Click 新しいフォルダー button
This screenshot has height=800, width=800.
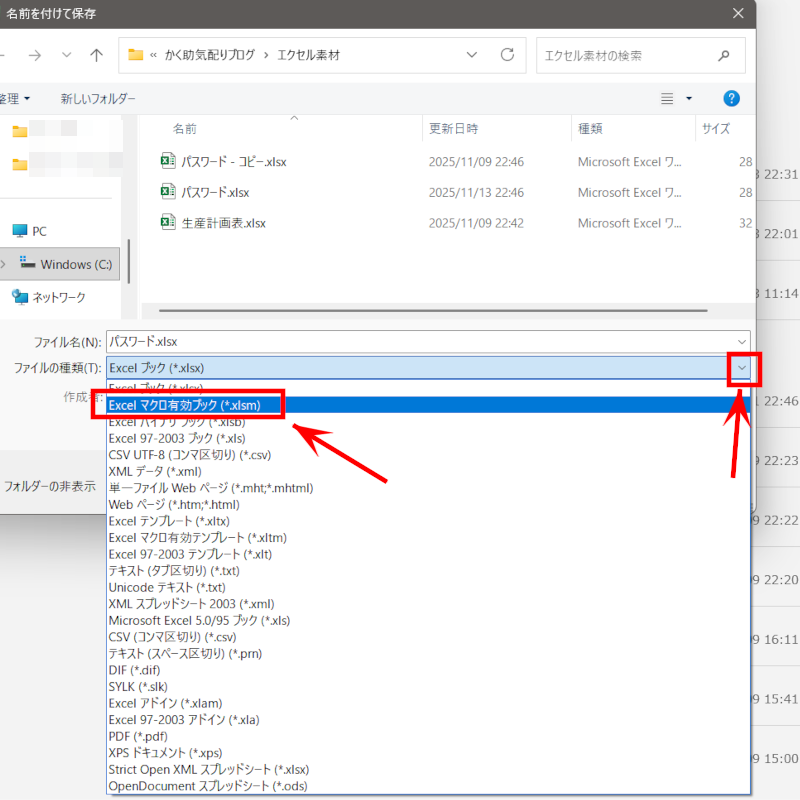[98, 99]
